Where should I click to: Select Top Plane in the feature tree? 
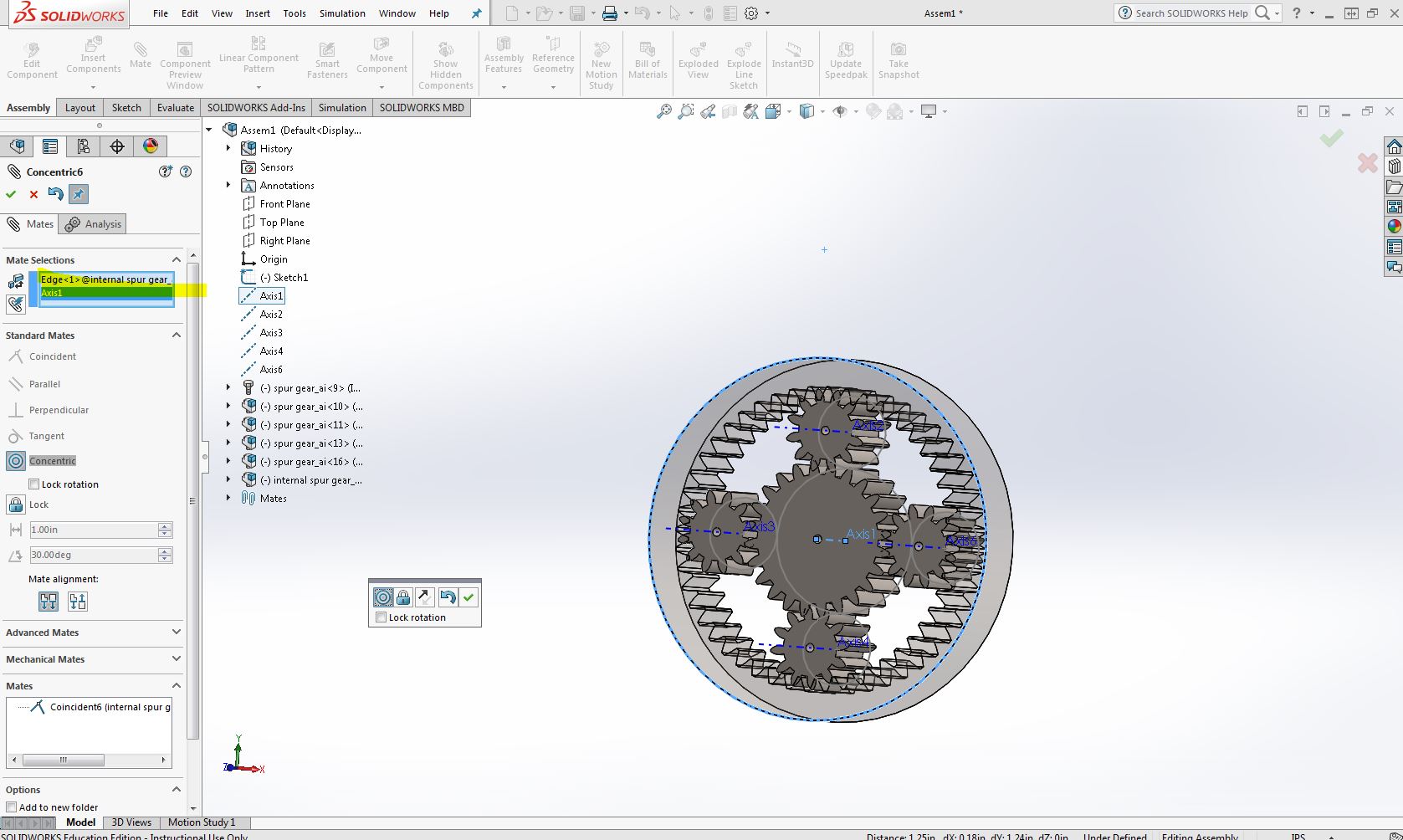(x=282, y=223)
